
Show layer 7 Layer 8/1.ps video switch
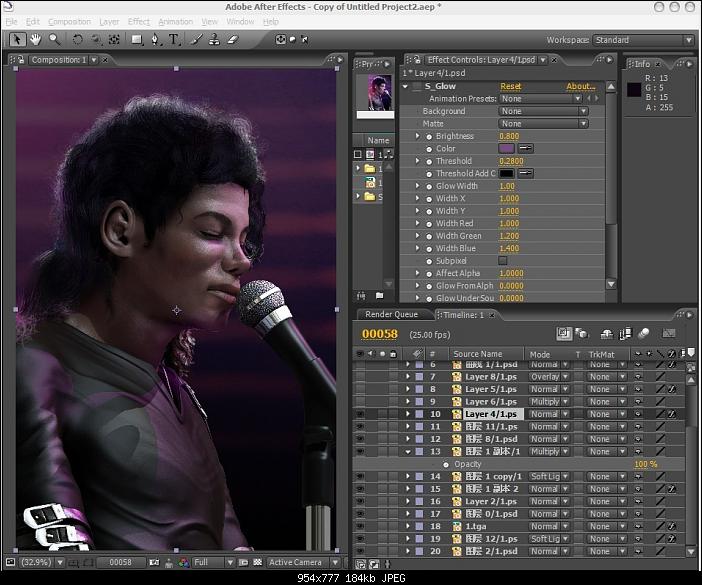click(360, 377)
